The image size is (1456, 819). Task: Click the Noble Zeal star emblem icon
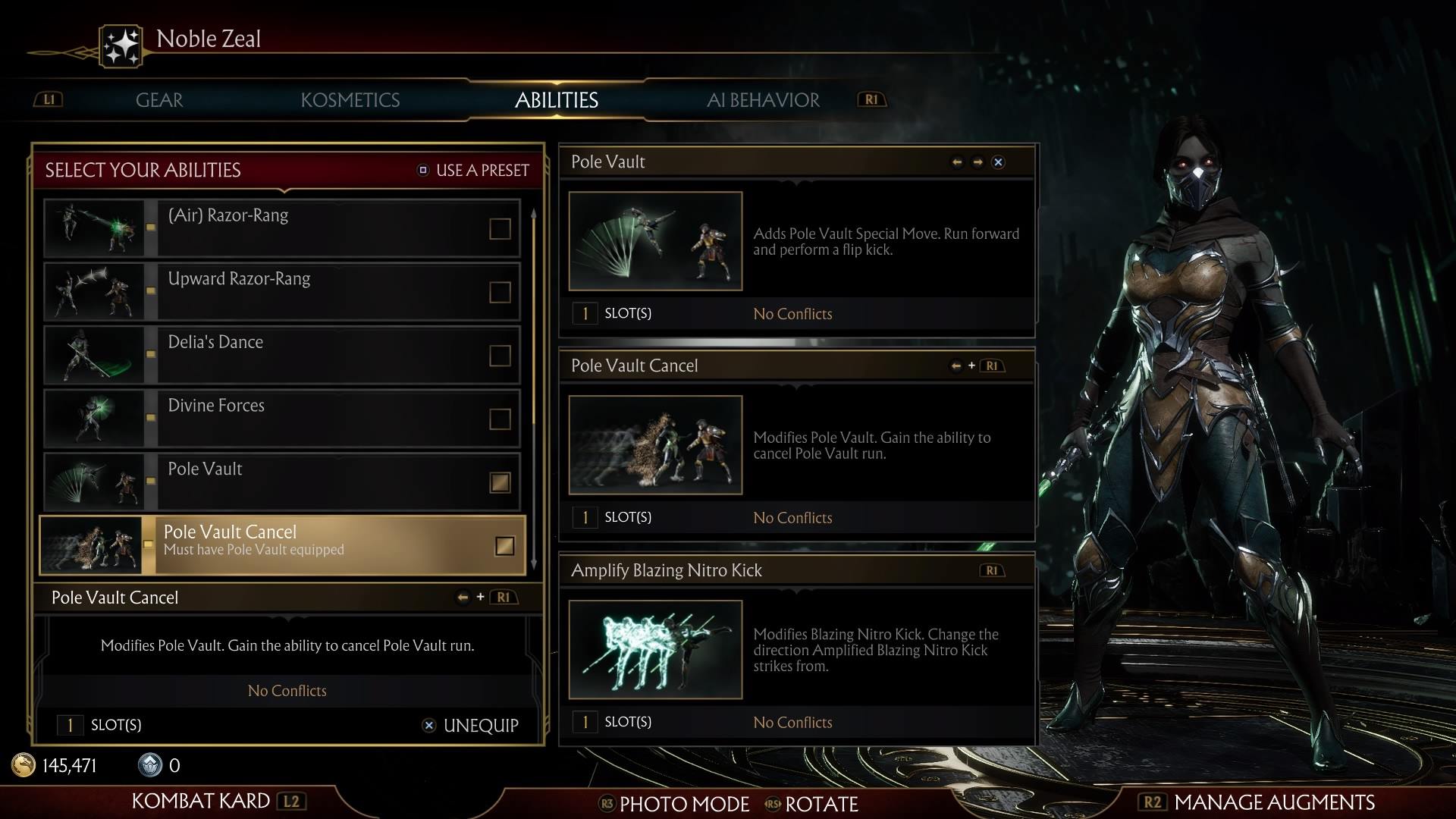(x=121, y=46)
